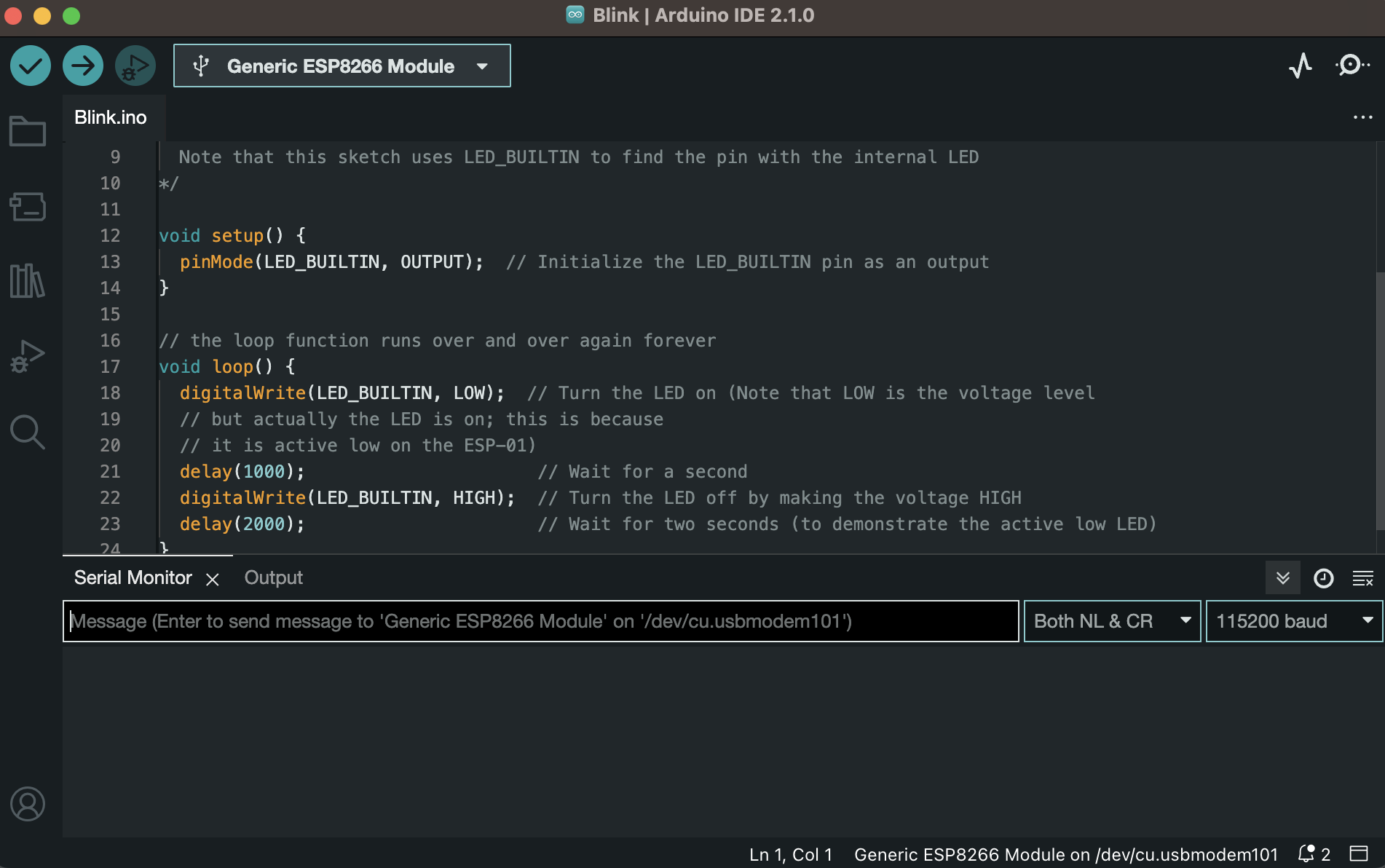
Task: Click the board and port status bar text
Action: click(1066, 854)
